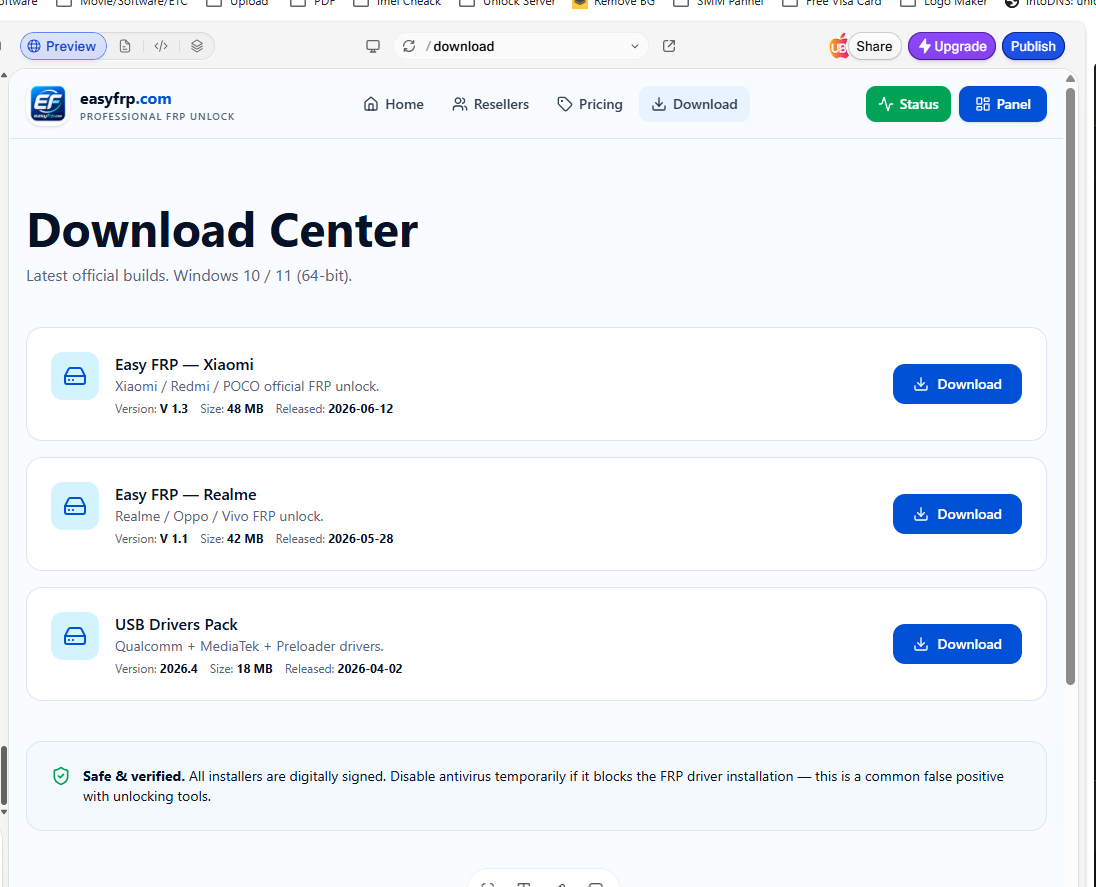Click the desktop device view icon
Image resolution: width=1096 pixels, height=887 pixels.
pyautogui.click(x=373, y=46)
